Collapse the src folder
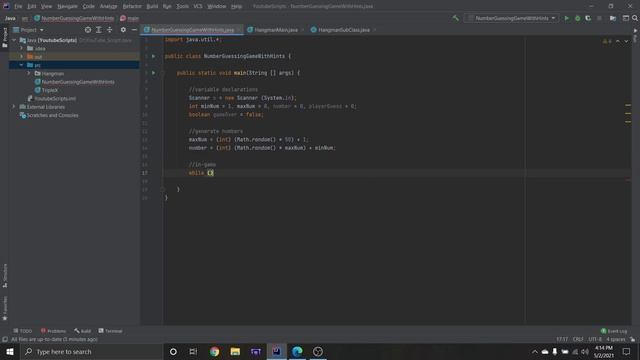Image resolution: width=640 pixels, height=360 pixels. (21, 65)
